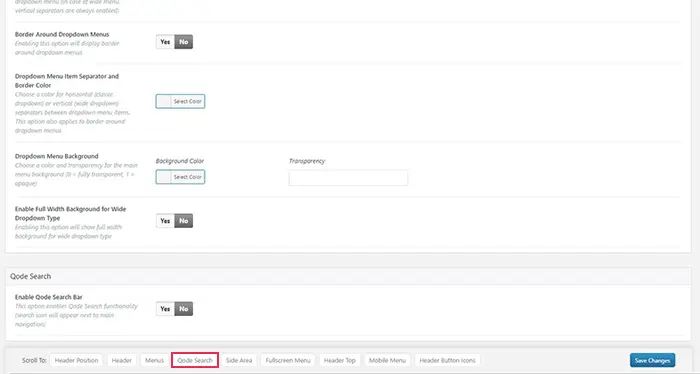This screenshot has width=700, height=374.
Task: Select No for Full Width Background
Action: click(x=183, y=221)
